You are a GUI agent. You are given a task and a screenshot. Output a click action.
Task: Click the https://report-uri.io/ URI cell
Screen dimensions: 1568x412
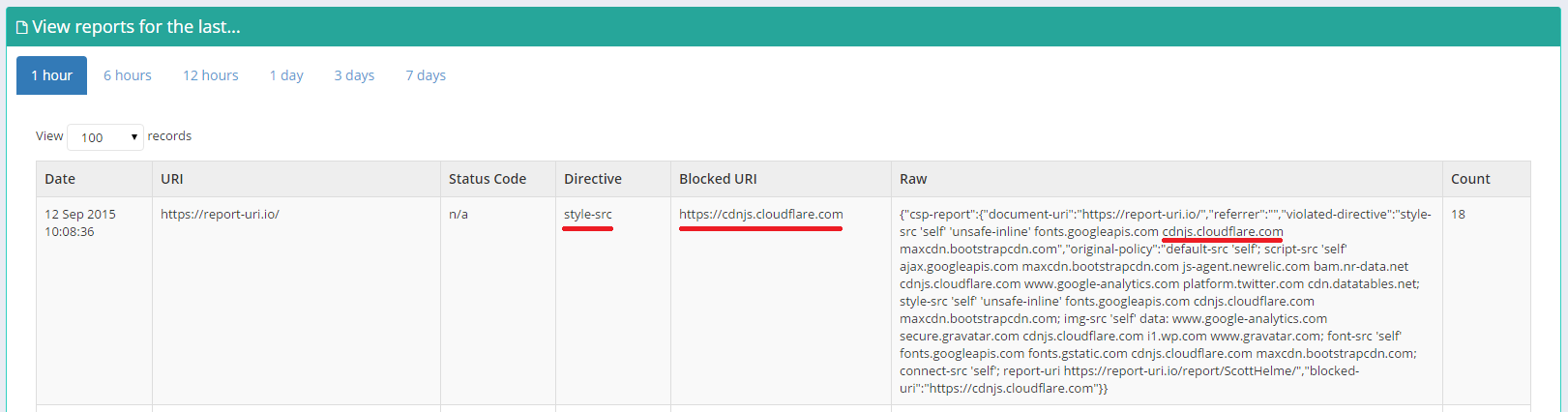pyautogui.click(x=220, y=214)
